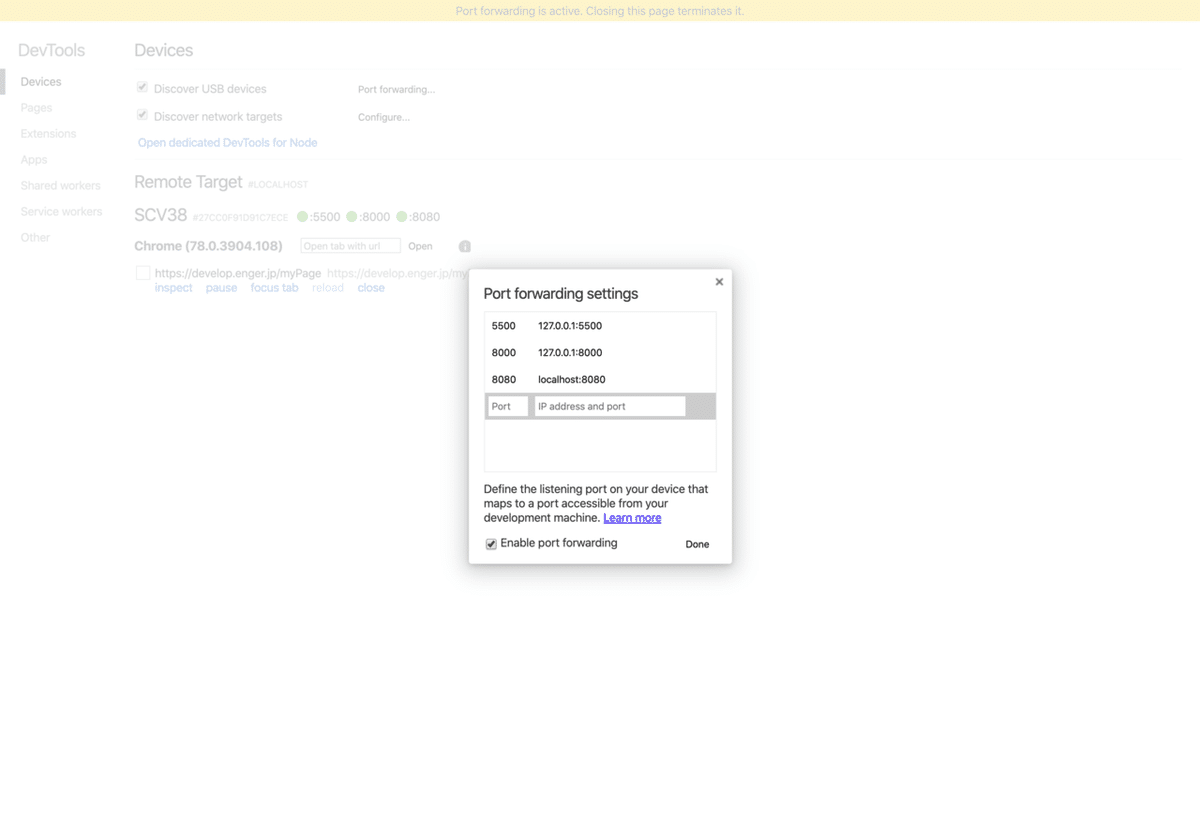The width and height of the screenshot is (1200, 833).
Task: Click the Done button in dialog
Action: (697, 545)
